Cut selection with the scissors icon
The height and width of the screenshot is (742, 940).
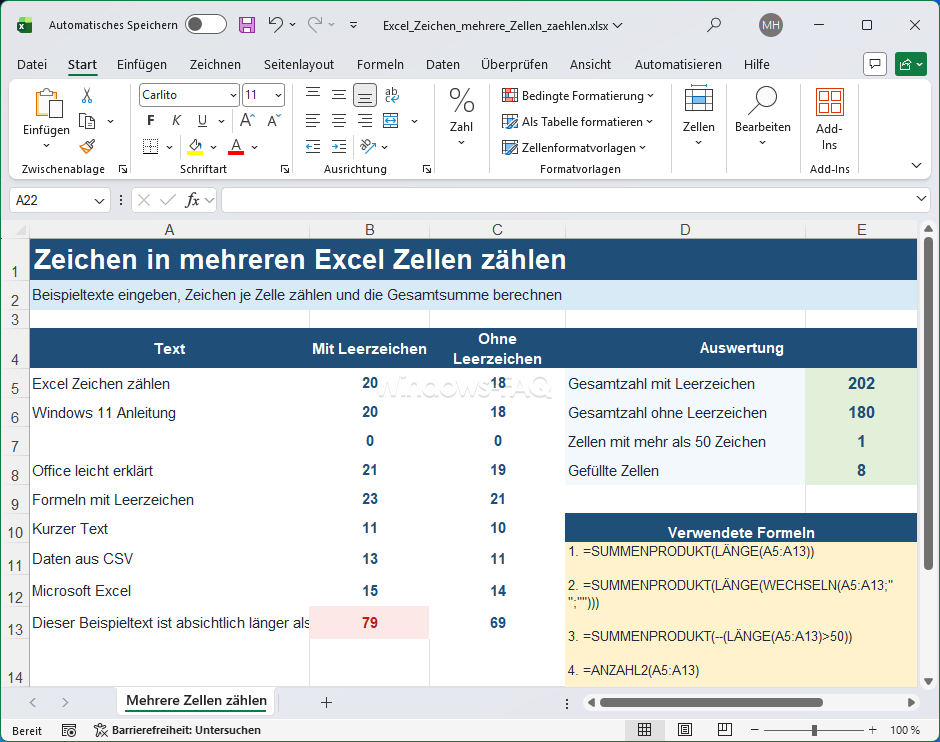[x=87, y=95]
